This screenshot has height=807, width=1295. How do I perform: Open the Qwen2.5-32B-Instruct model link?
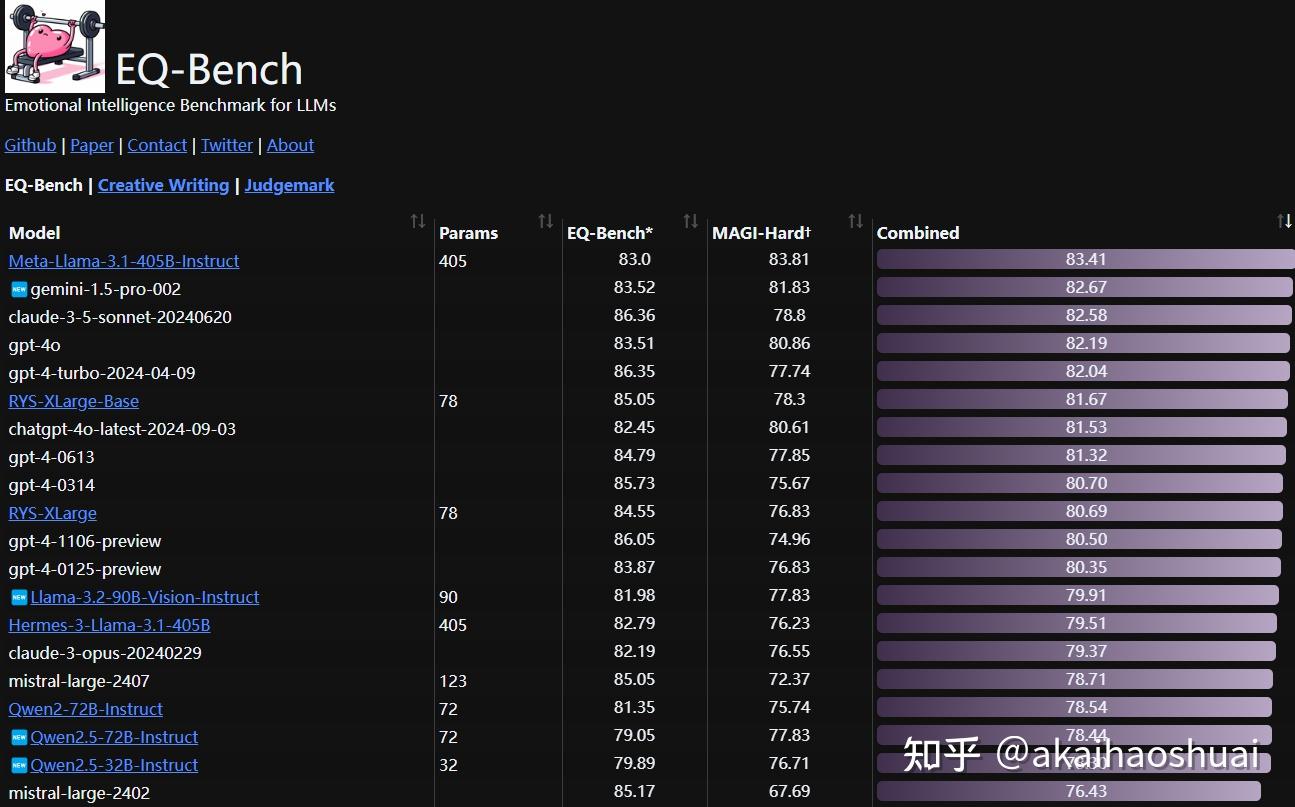(x=114, y=765)
